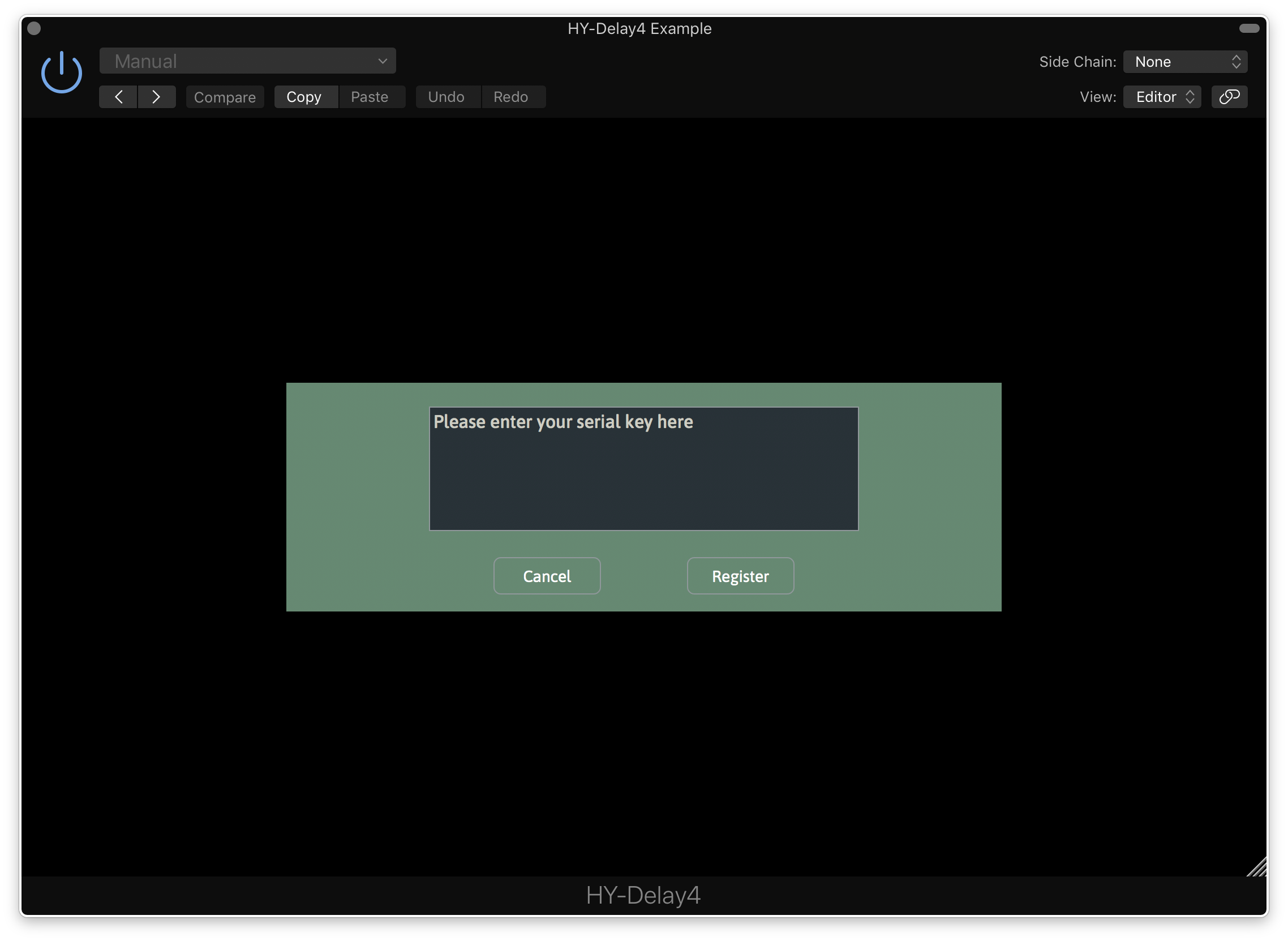The width and height of the screenshot is (1288, 941).
Task: Click the link chain icon
Action: click(x=1229, y=97)
